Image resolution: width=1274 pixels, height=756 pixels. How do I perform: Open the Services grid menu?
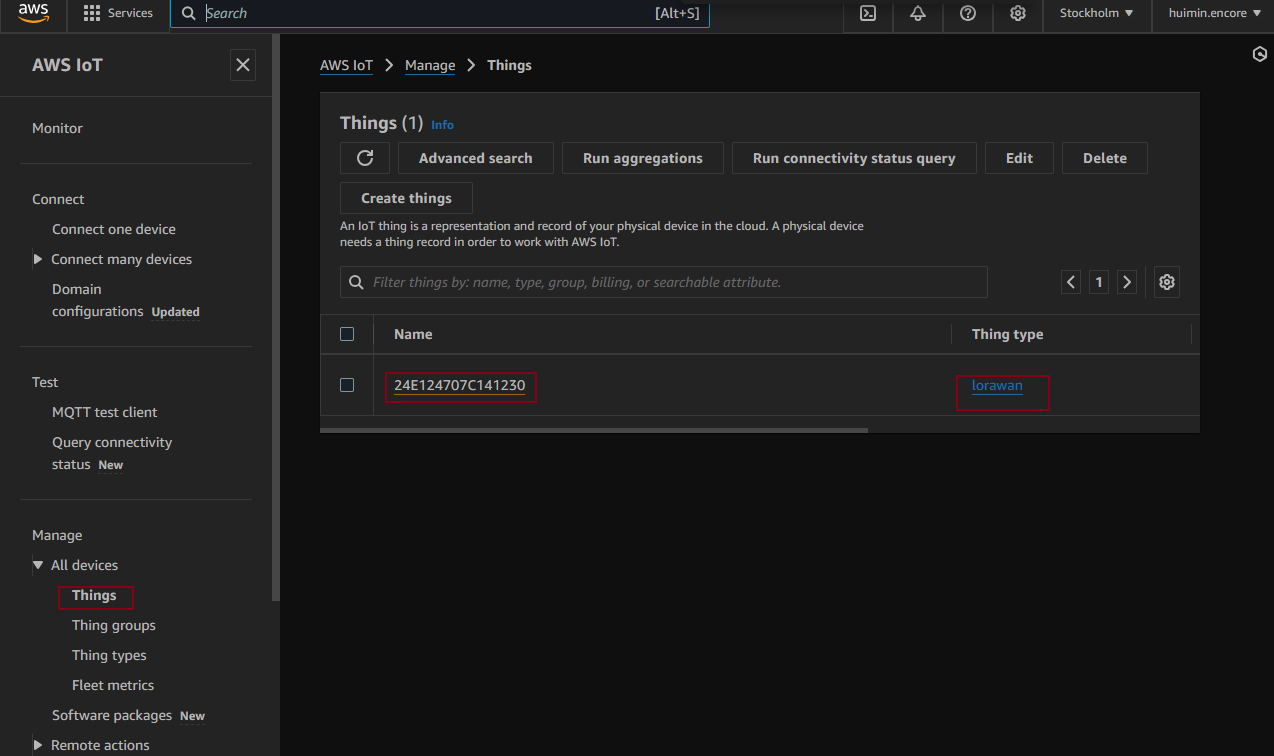coord(118,13)
